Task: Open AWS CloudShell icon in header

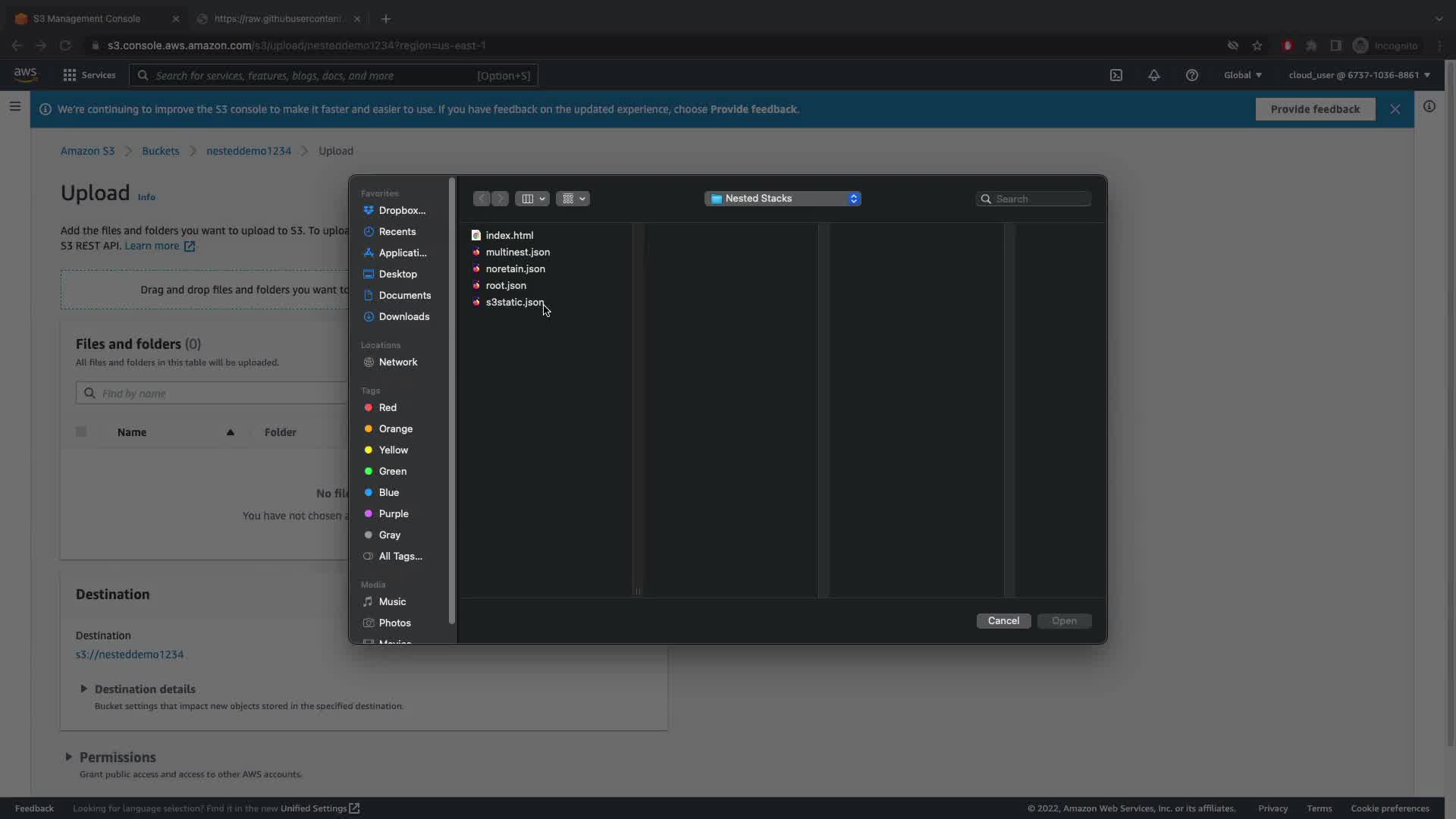Action: pyautogui.click(x=1116, y=75)
